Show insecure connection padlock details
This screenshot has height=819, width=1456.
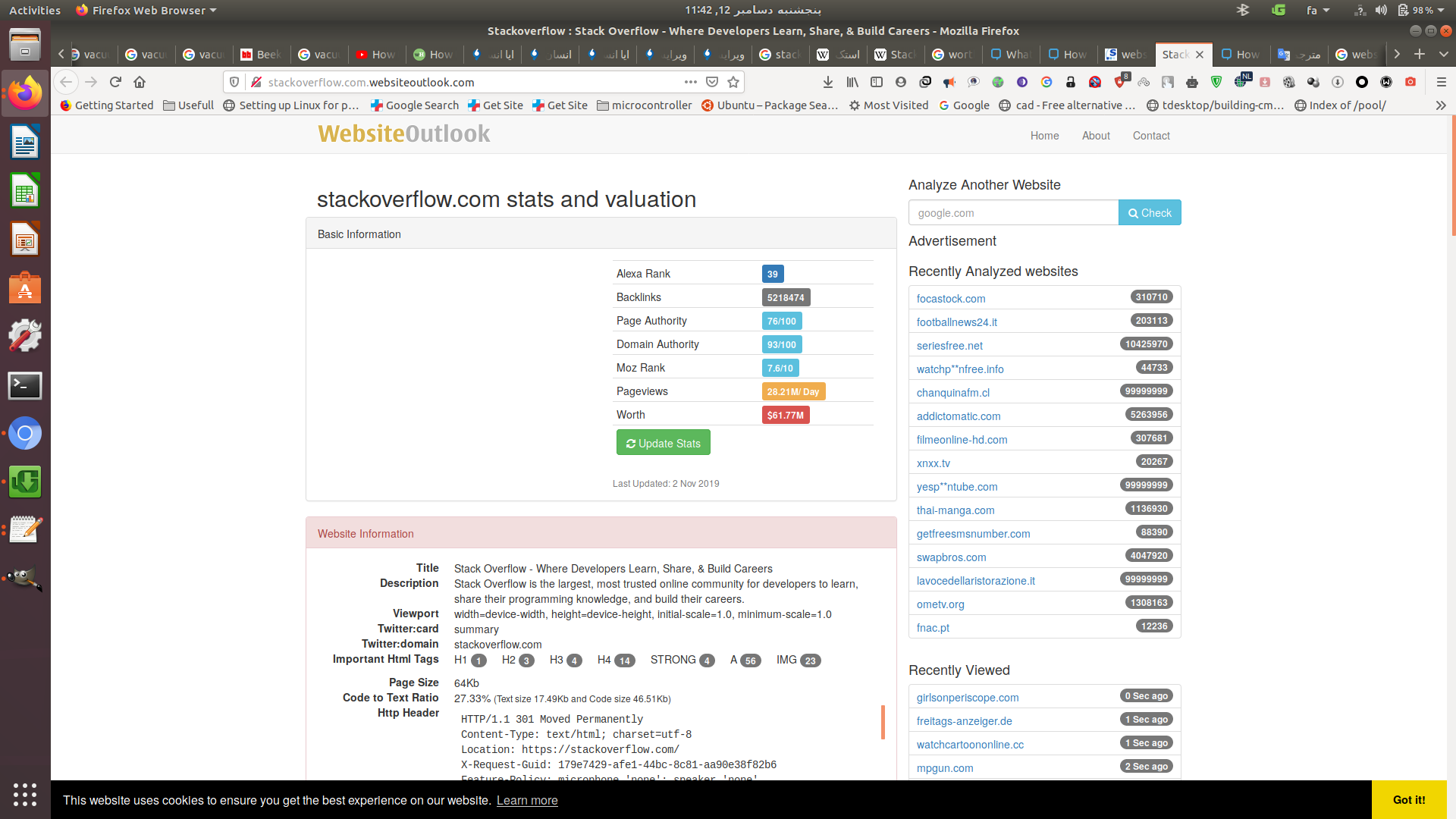(x=256, y=82)
